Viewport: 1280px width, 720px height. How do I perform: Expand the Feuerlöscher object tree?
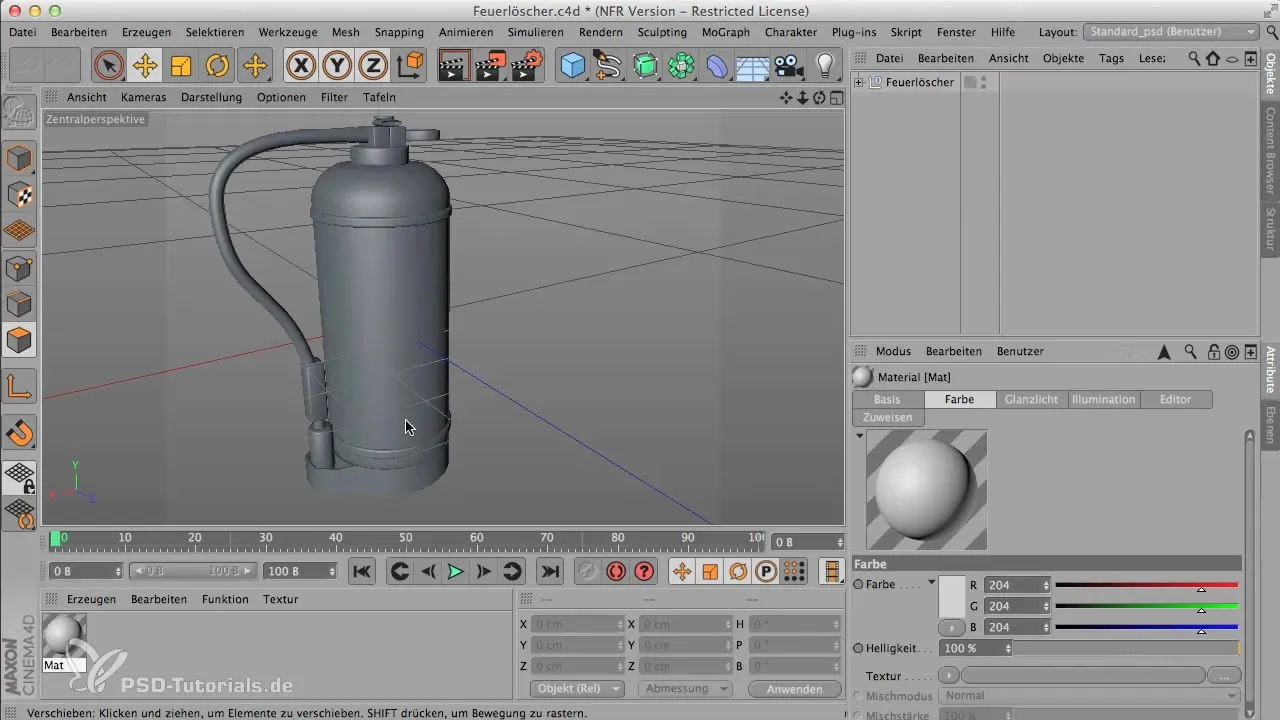[x=858, y=82]
